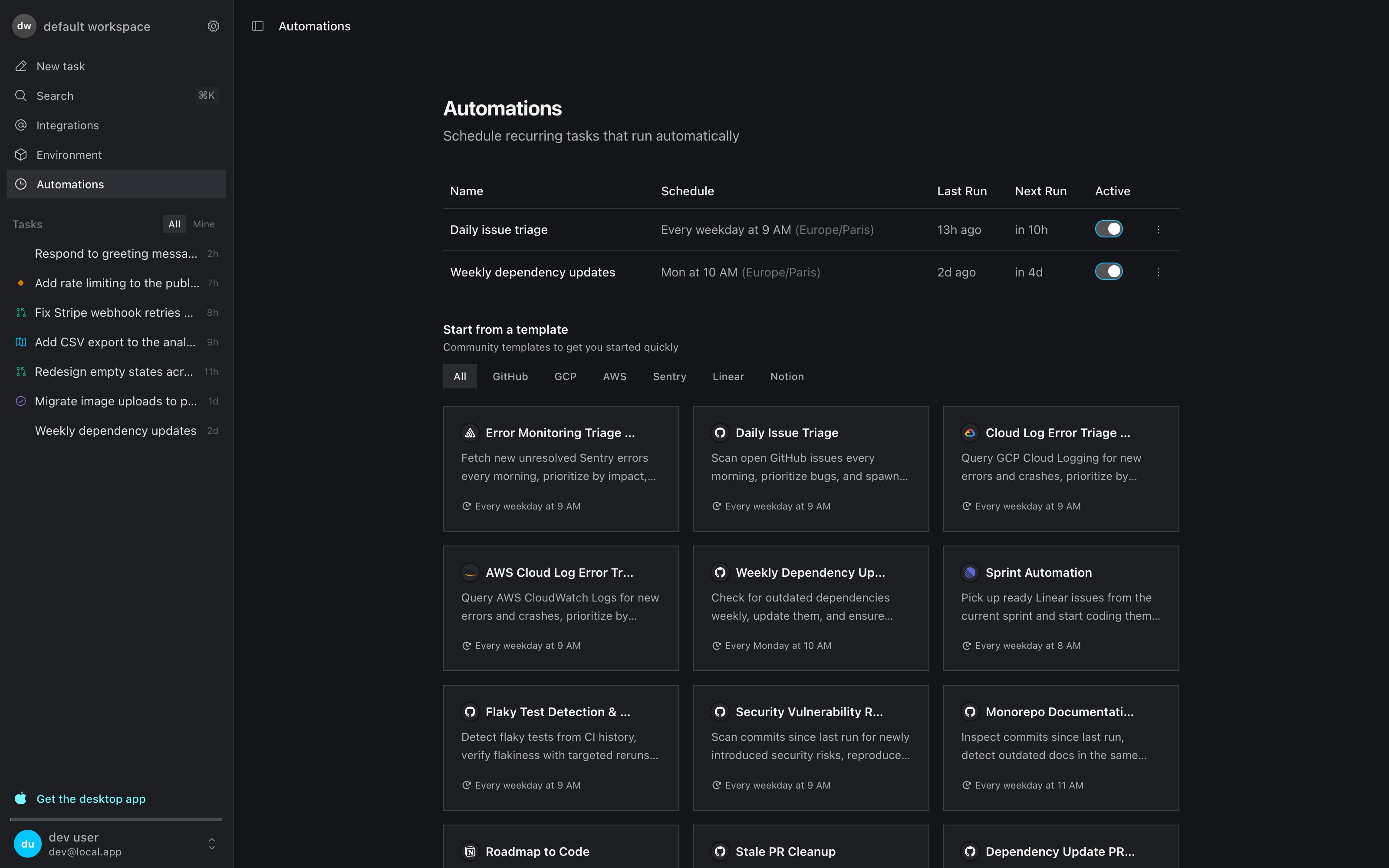Open the Daily issue triage automation row
Image resolution: width=1389 pixels, height=868 pixels.
tap(810, 230)
